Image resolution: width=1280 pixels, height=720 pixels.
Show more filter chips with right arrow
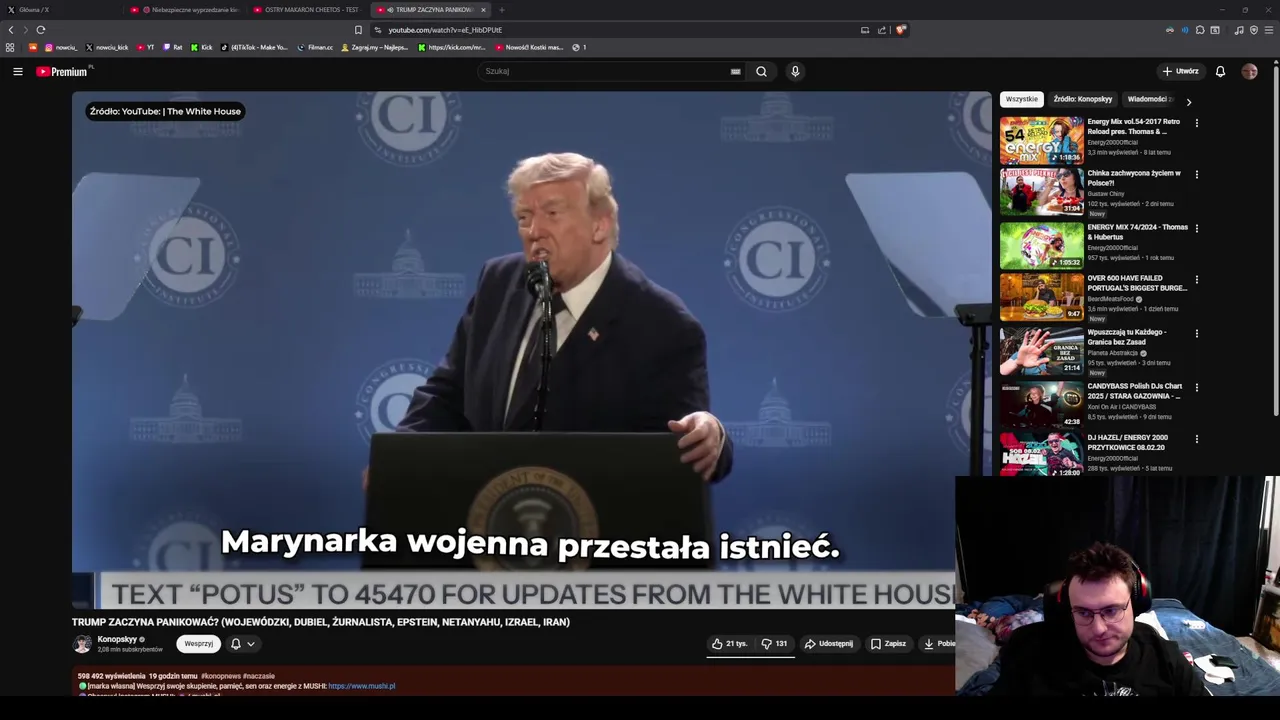tap(1188, 101)
